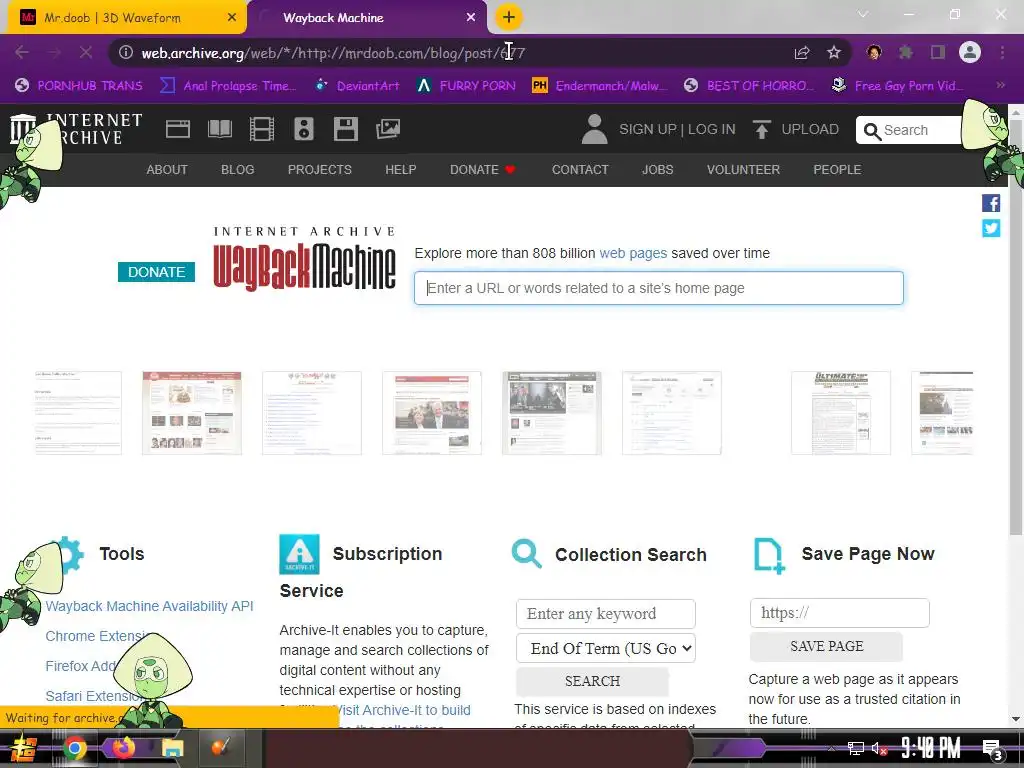Open Chrome extensions puzzle icon
This screenshot has height=768, width=1024.
(x=905, y=52)
